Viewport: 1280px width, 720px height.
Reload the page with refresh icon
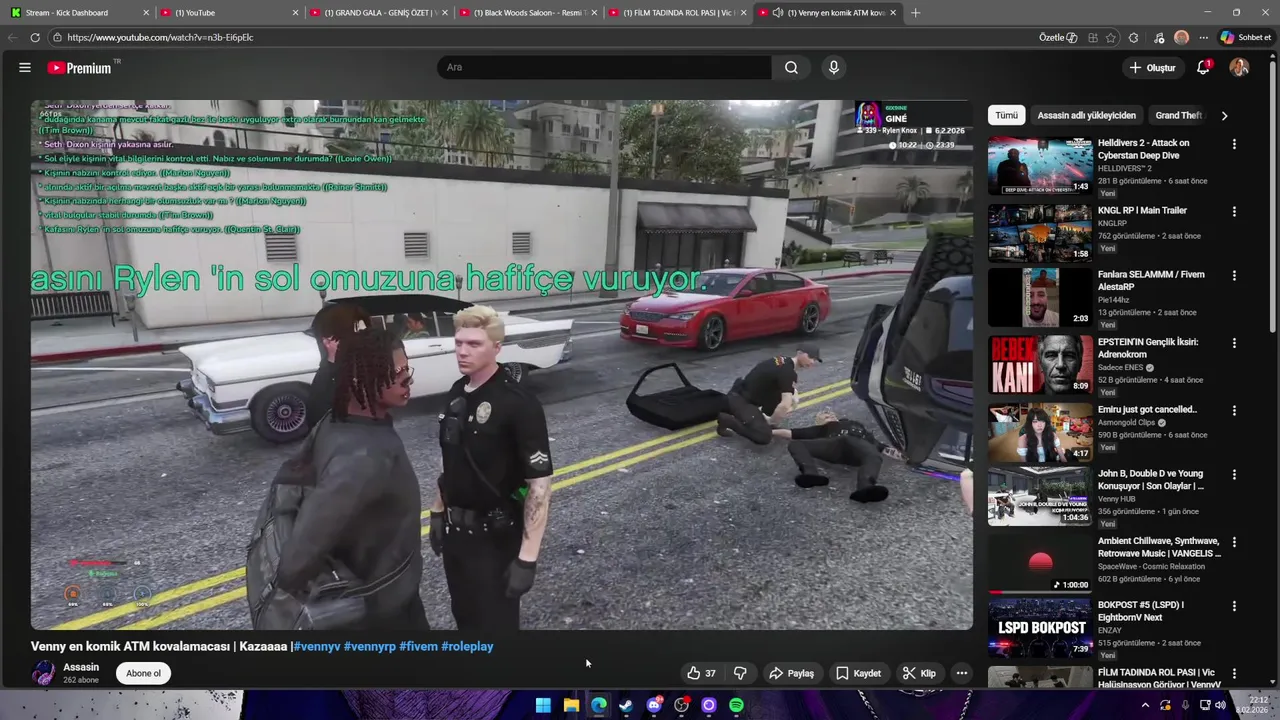pos(35,37)
